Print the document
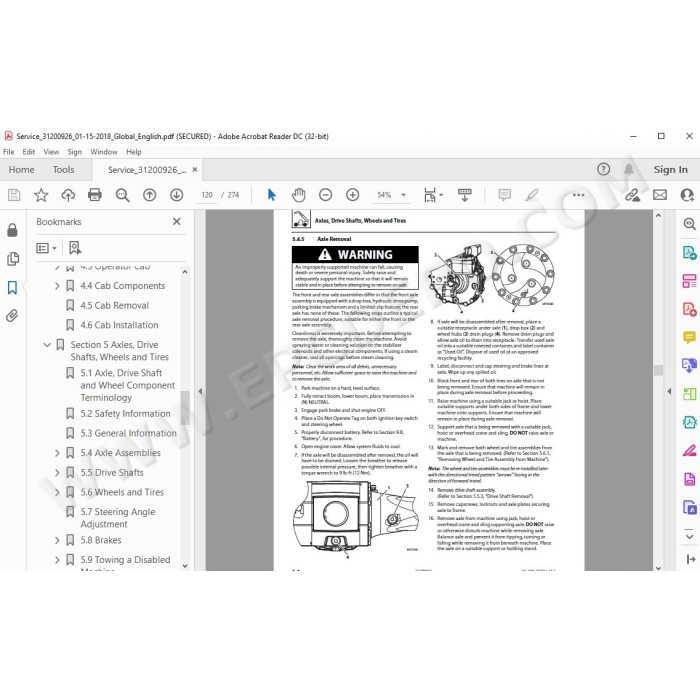Image resolution: width=700 pixels, height=700 pixels. [95, 195]
